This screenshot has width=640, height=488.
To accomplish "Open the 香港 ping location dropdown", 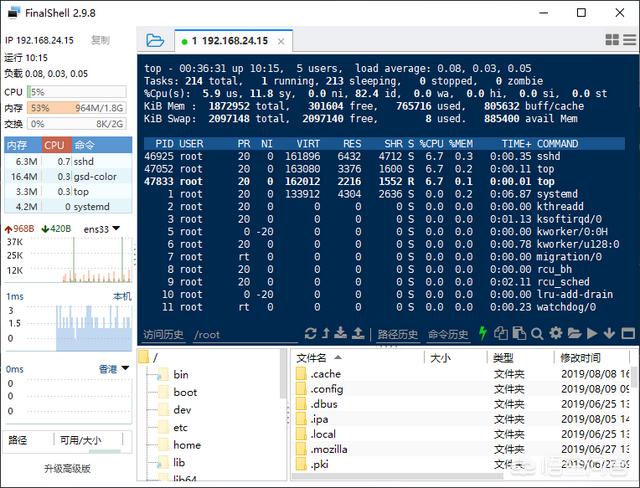I will click(112, 369).
